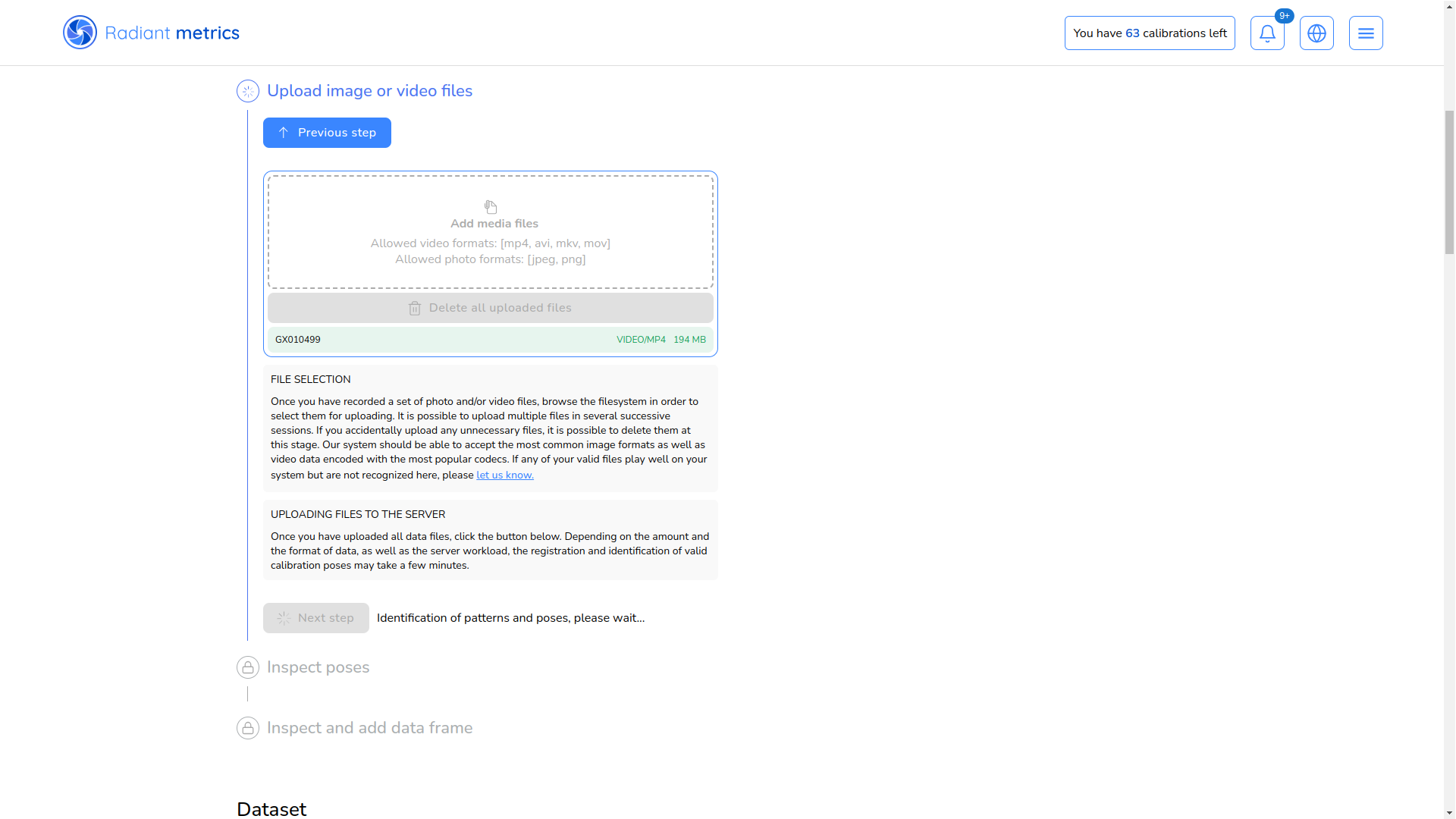Click the Inspect and add data frame lock icon
This screenshot has width=1456, height=819.
point(248,728)
